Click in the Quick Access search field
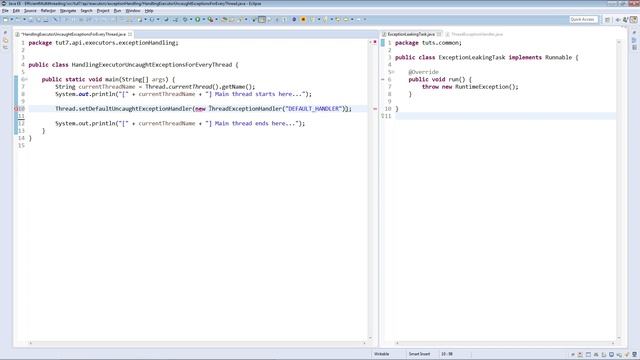The width and height of the screenshot is (640, 360). pos(583,19)
